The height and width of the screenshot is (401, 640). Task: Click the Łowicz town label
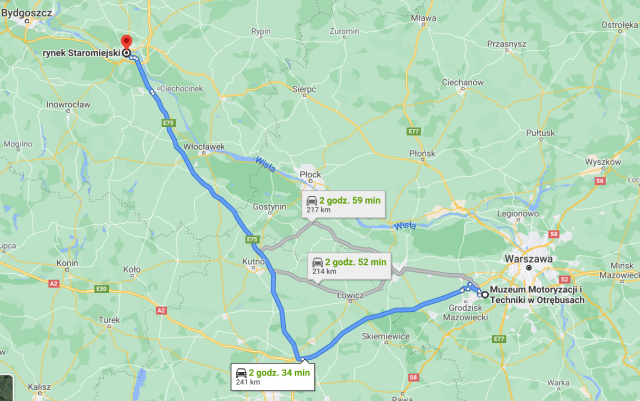pos(350,295)
